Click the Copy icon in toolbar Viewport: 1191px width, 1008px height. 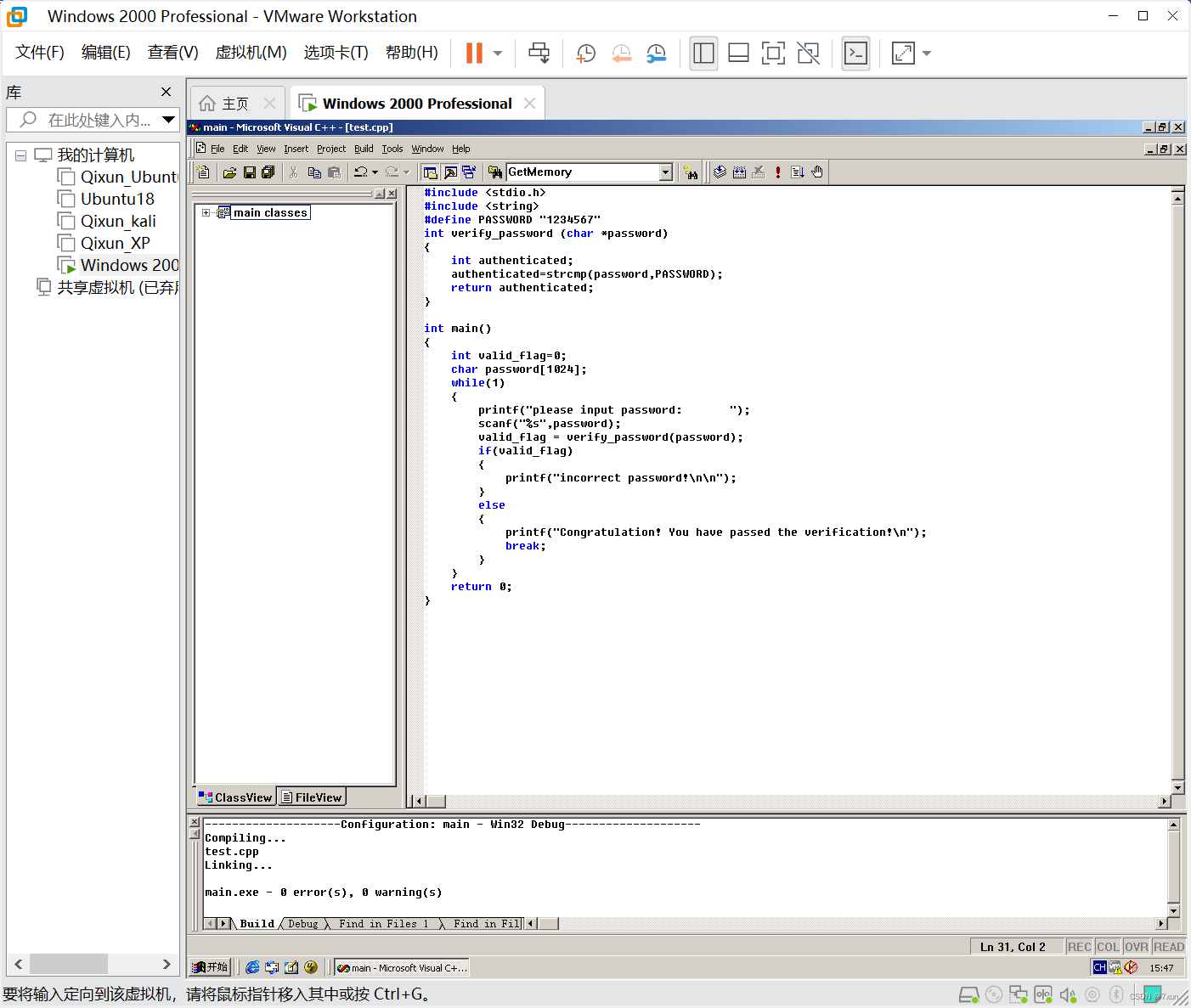(x=313, y=172)
